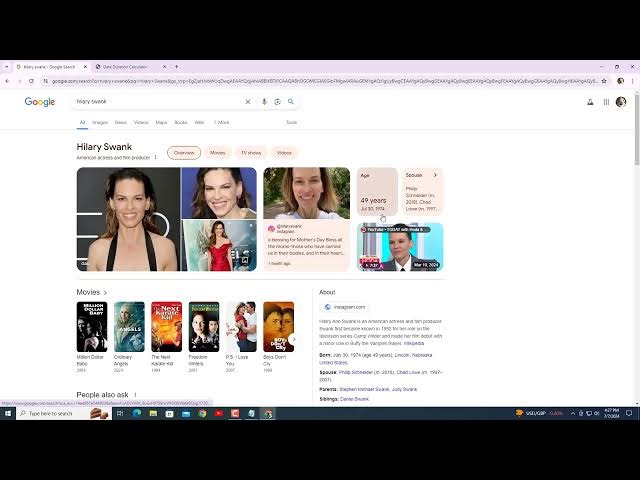Open the More search filters dropdown

pyautogui.click(x=222, y=122)
